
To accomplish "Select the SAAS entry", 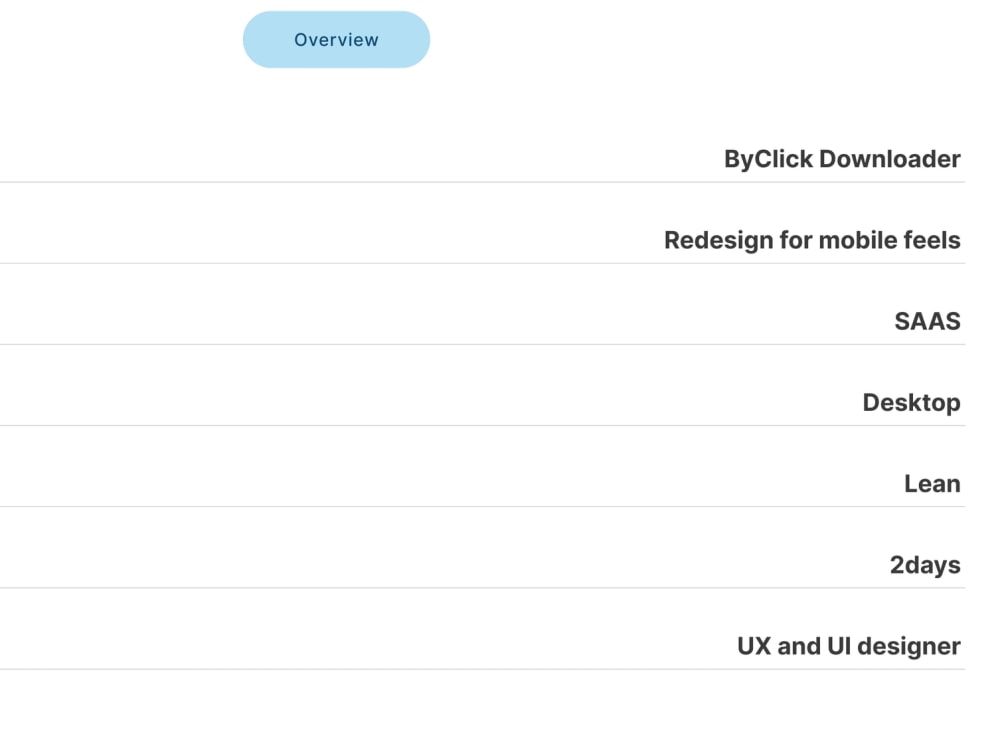I will click(x=927, y=321).
